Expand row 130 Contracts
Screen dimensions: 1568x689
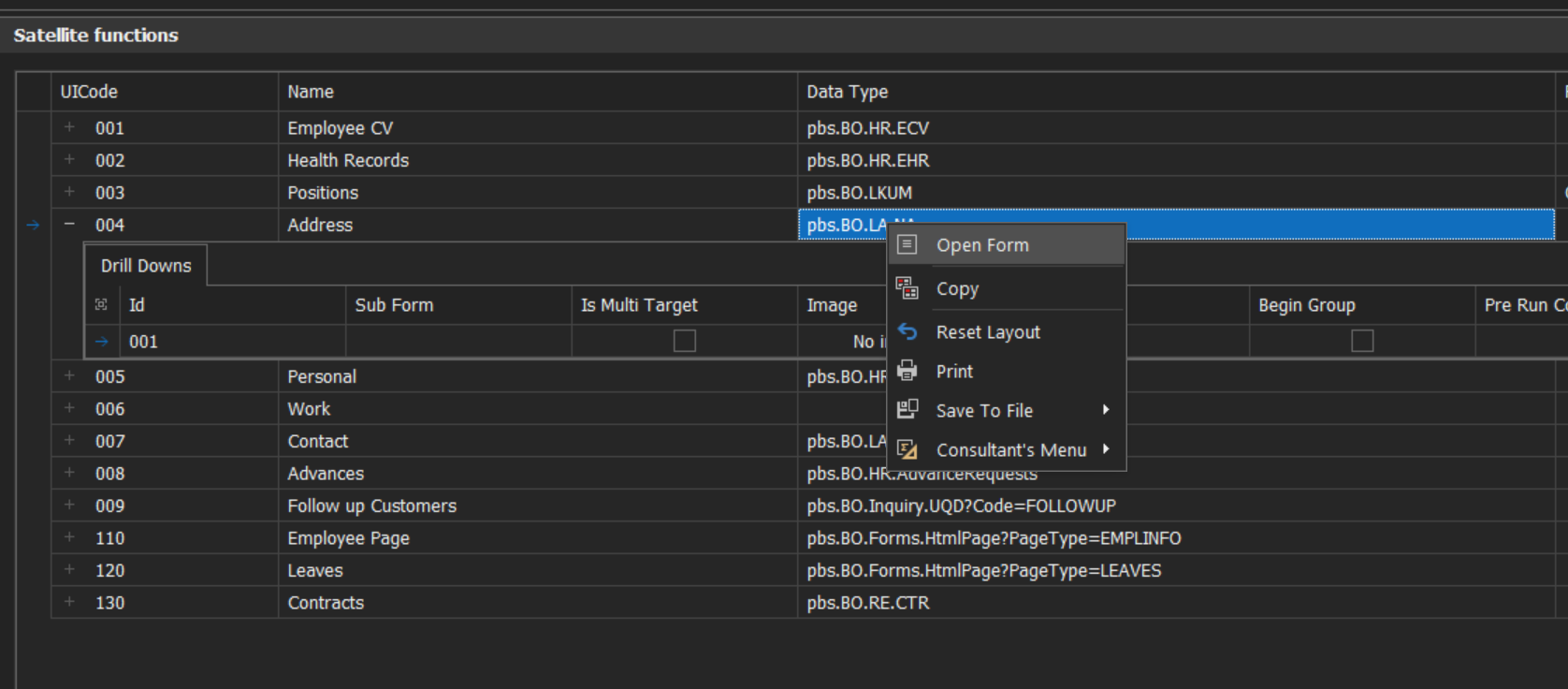[69, 602]
